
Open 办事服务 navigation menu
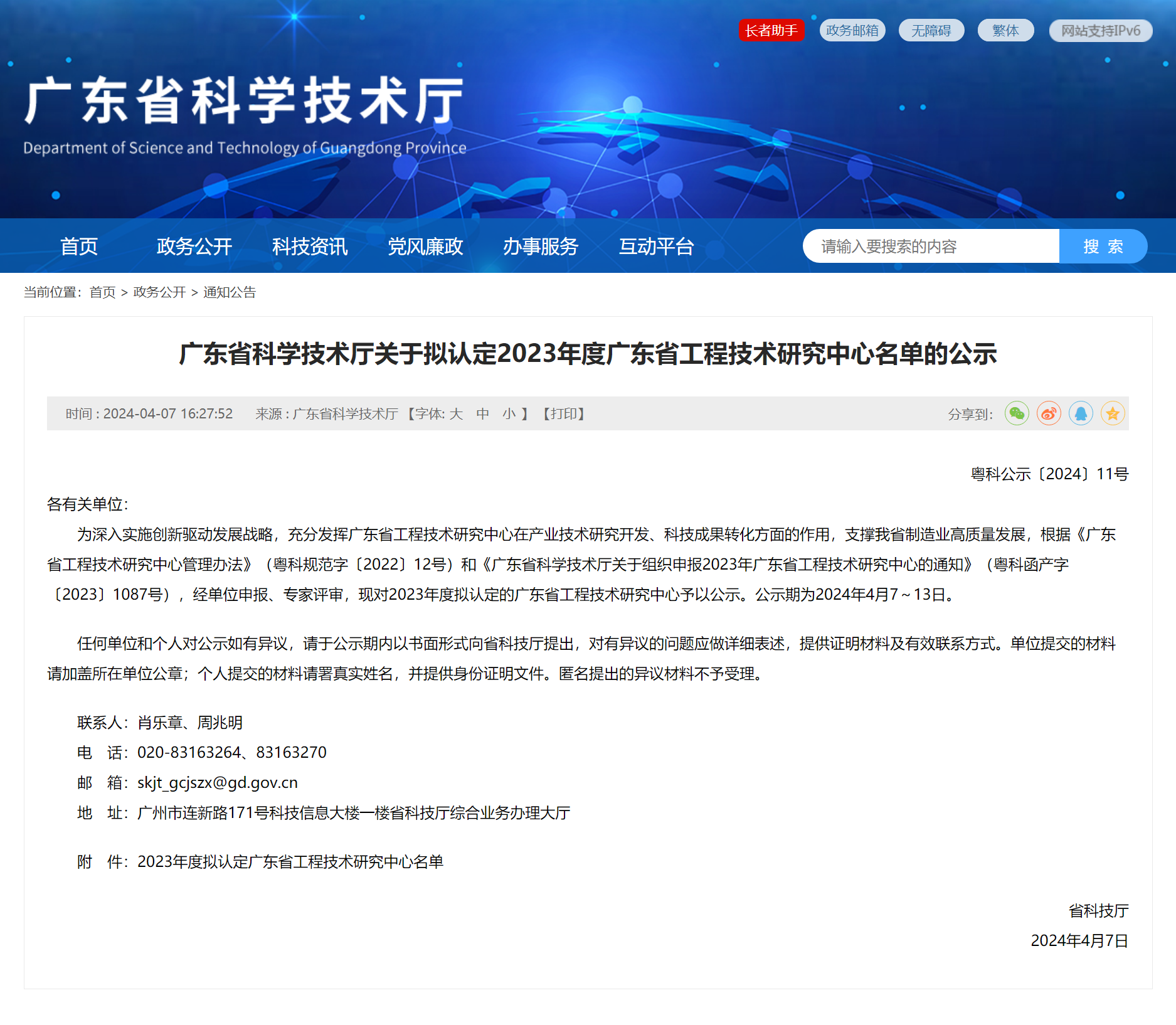pyautogui.click(x=541, y=246)
